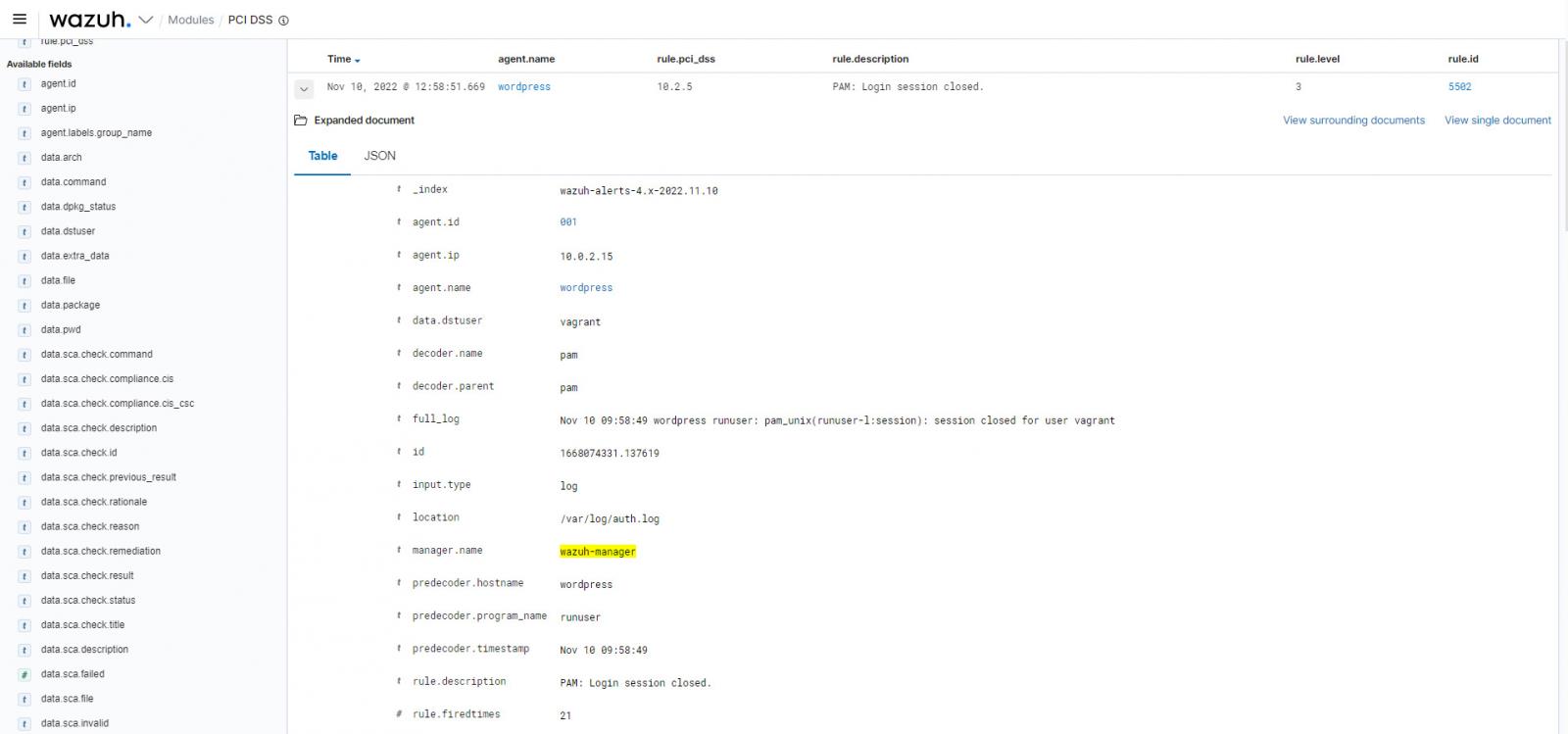Click View single document
Viewport: 1568px width, 734px height.
(1497, 121)
